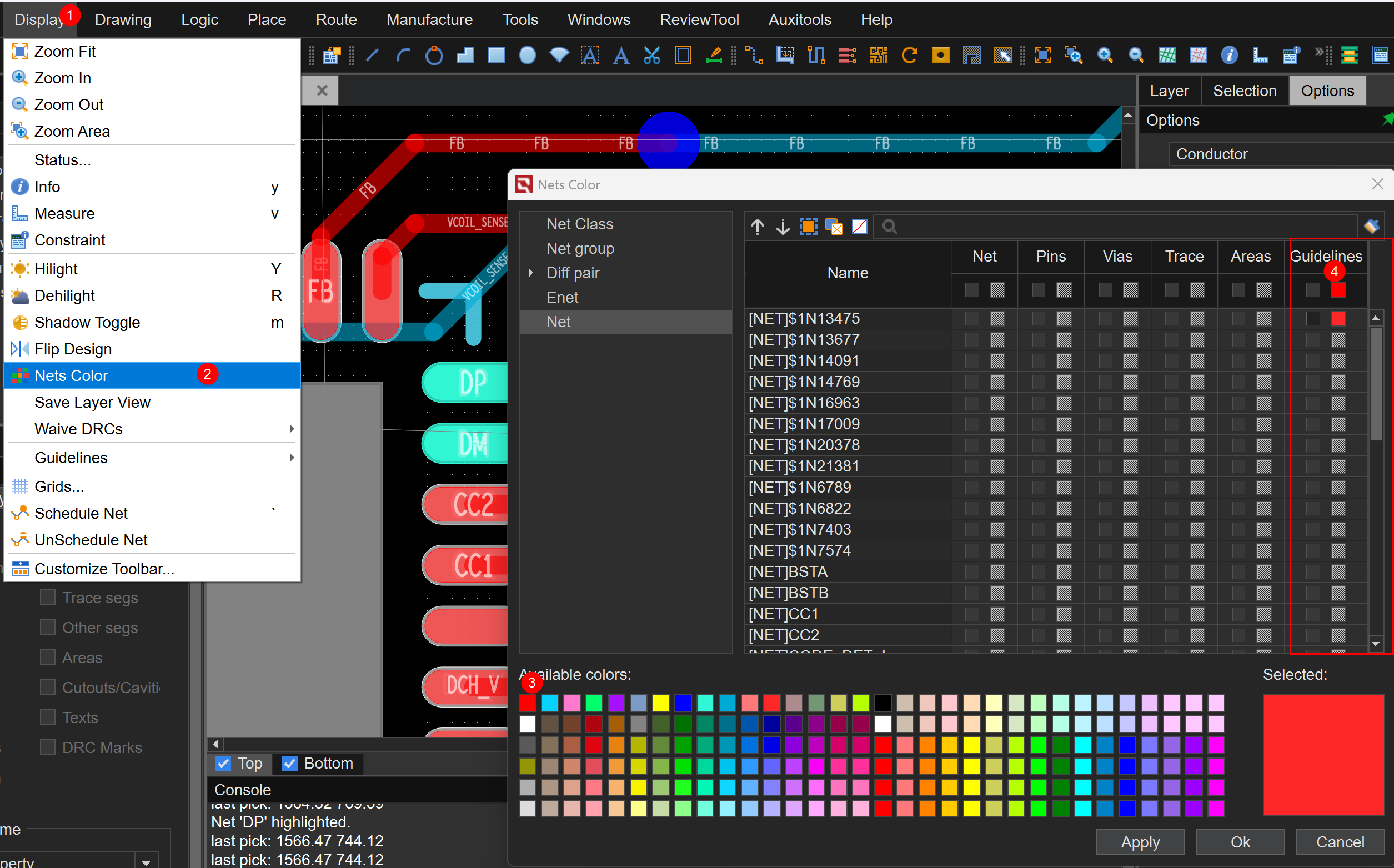This screenshot has height=868, width=1394.
Task: Click the blue info toolbar icon
Action: click(1228, 56)
